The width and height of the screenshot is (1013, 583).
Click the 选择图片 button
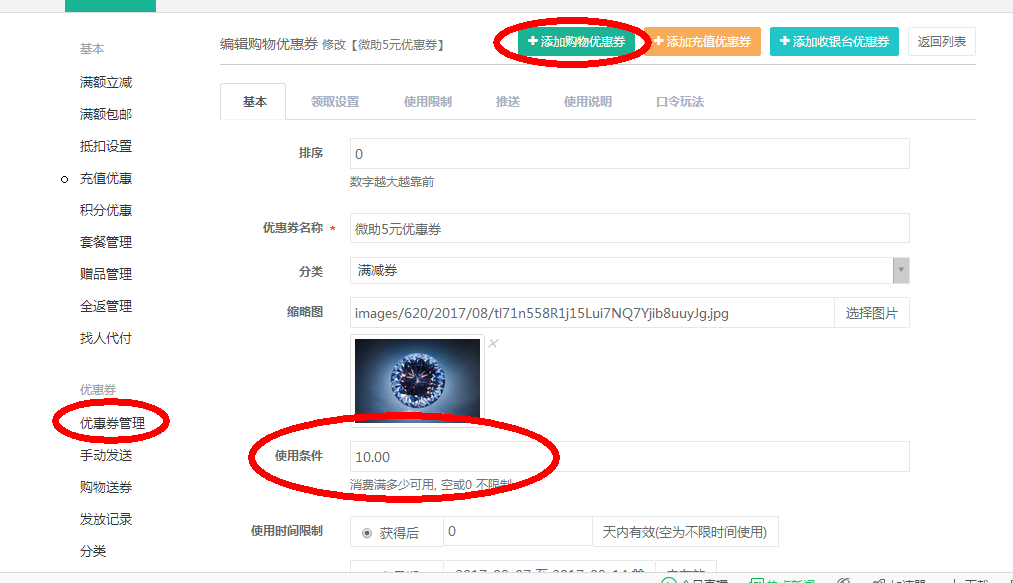click(871, 313)
